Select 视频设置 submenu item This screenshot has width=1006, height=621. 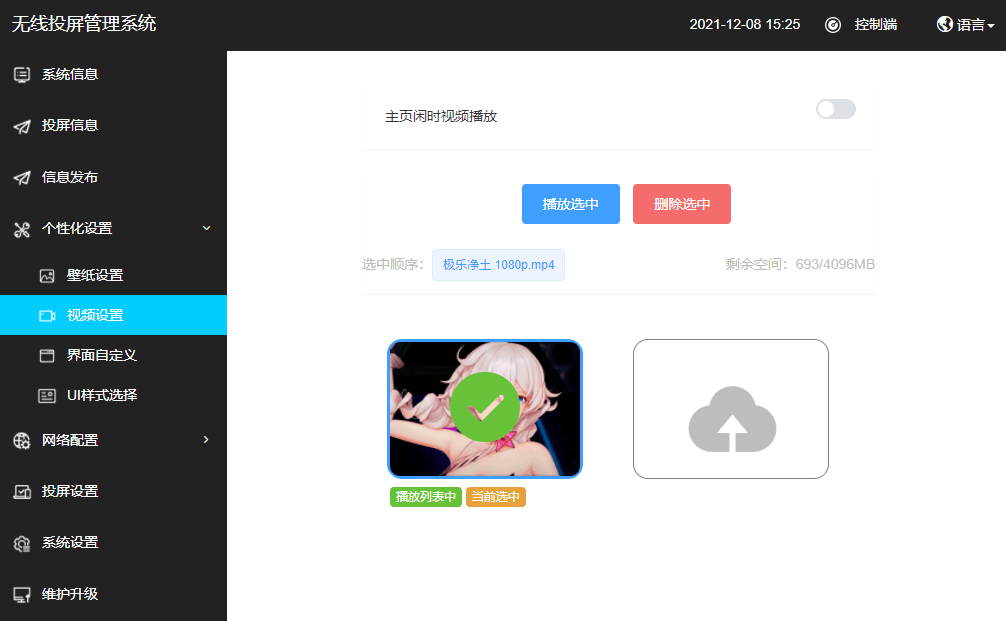point(114,315)
